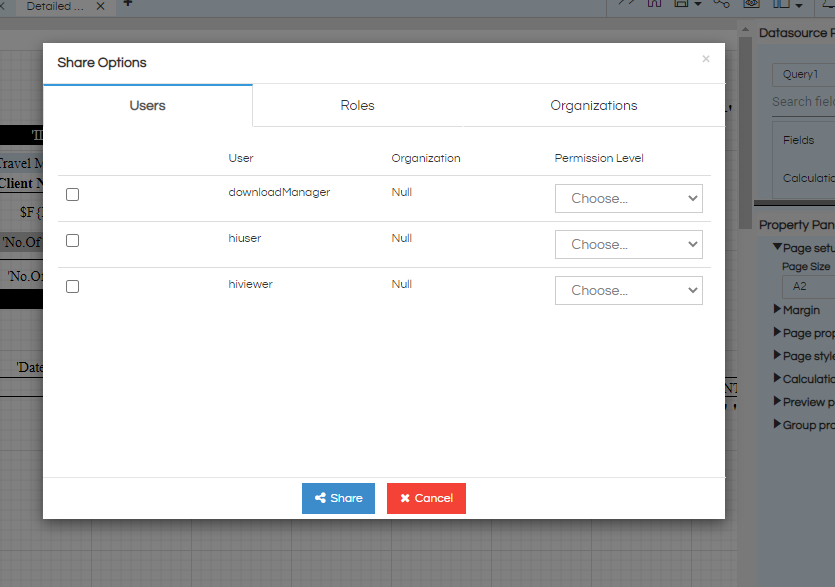The height and width of the screenshot is (587, 835).
Task: Click the Search fields input box
Action: pos(804,102)
